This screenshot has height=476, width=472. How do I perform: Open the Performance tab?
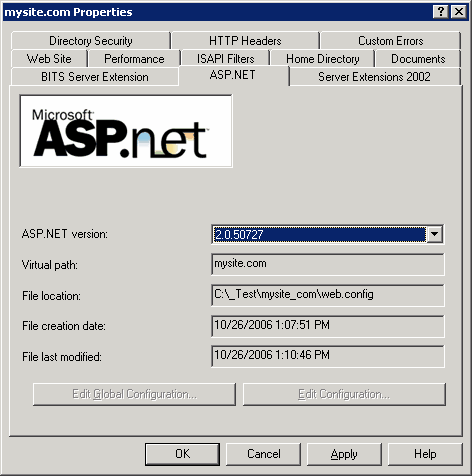(134, 59)
